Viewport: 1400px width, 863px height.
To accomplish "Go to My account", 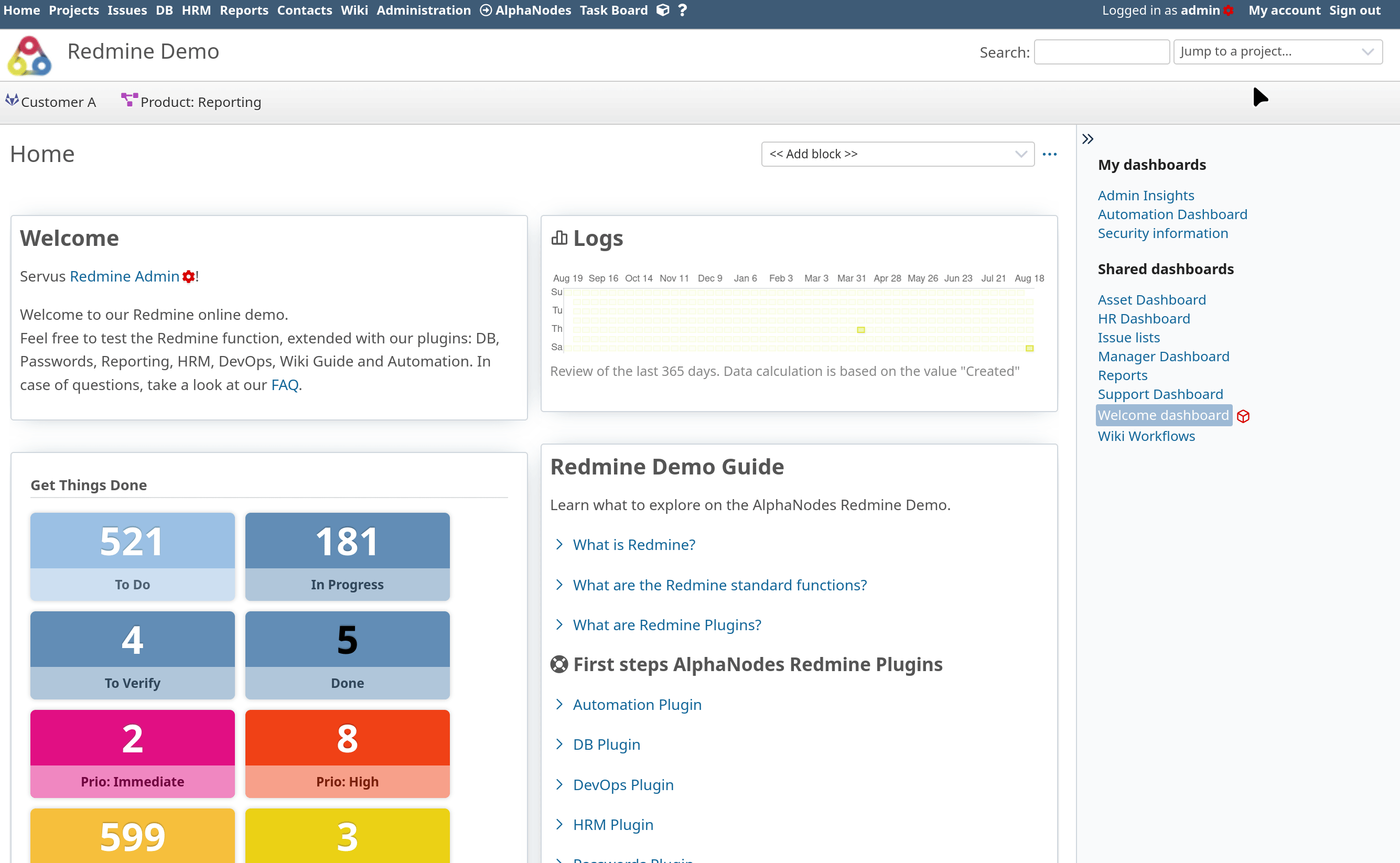I will click(x=1284, y=10).
